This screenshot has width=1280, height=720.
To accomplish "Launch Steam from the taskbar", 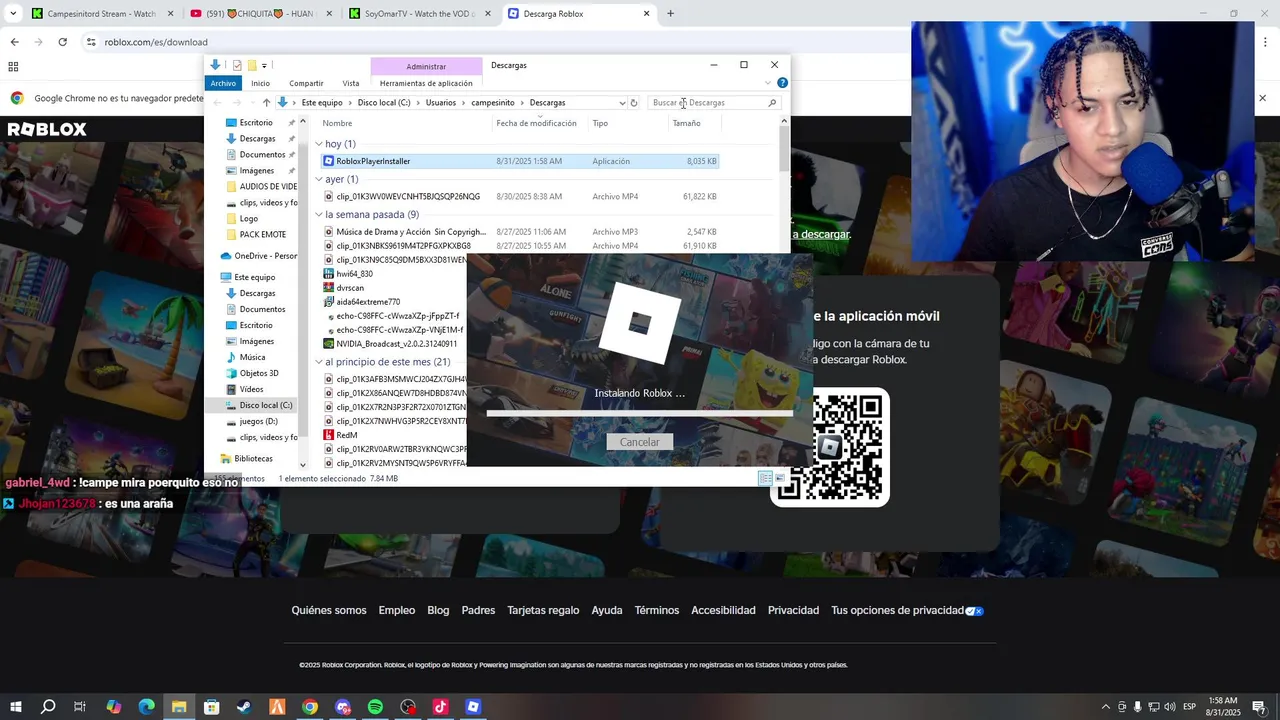I will point(244,707).
